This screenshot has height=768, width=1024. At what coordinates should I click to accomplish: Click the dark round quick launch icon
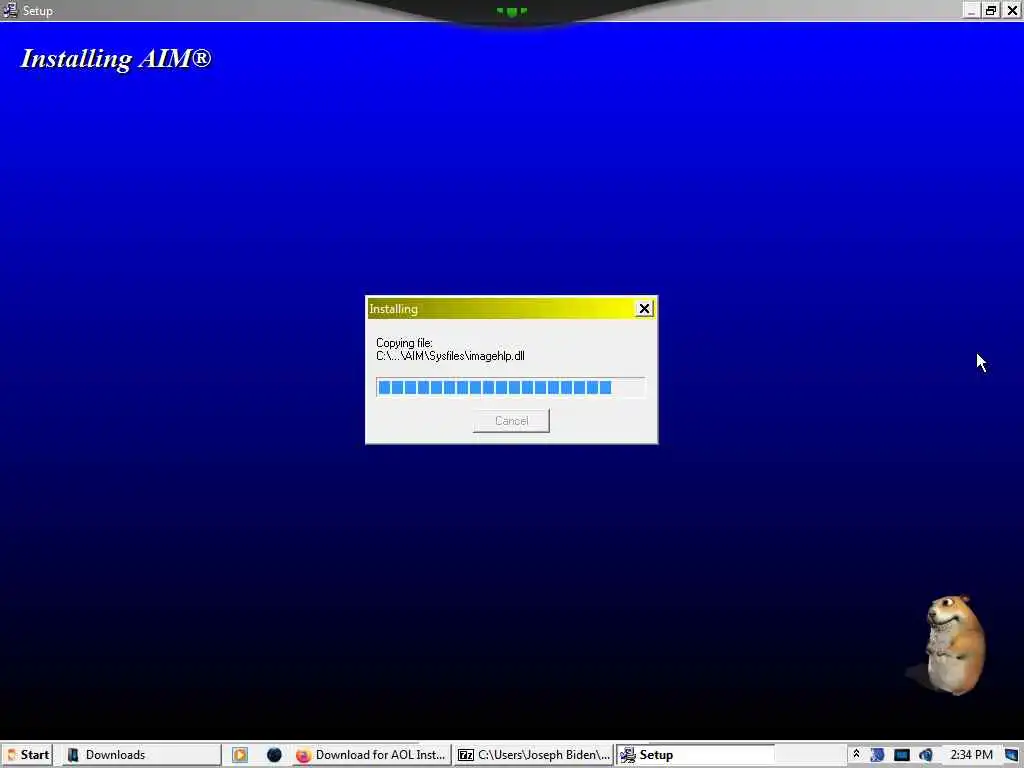point(274,755)
